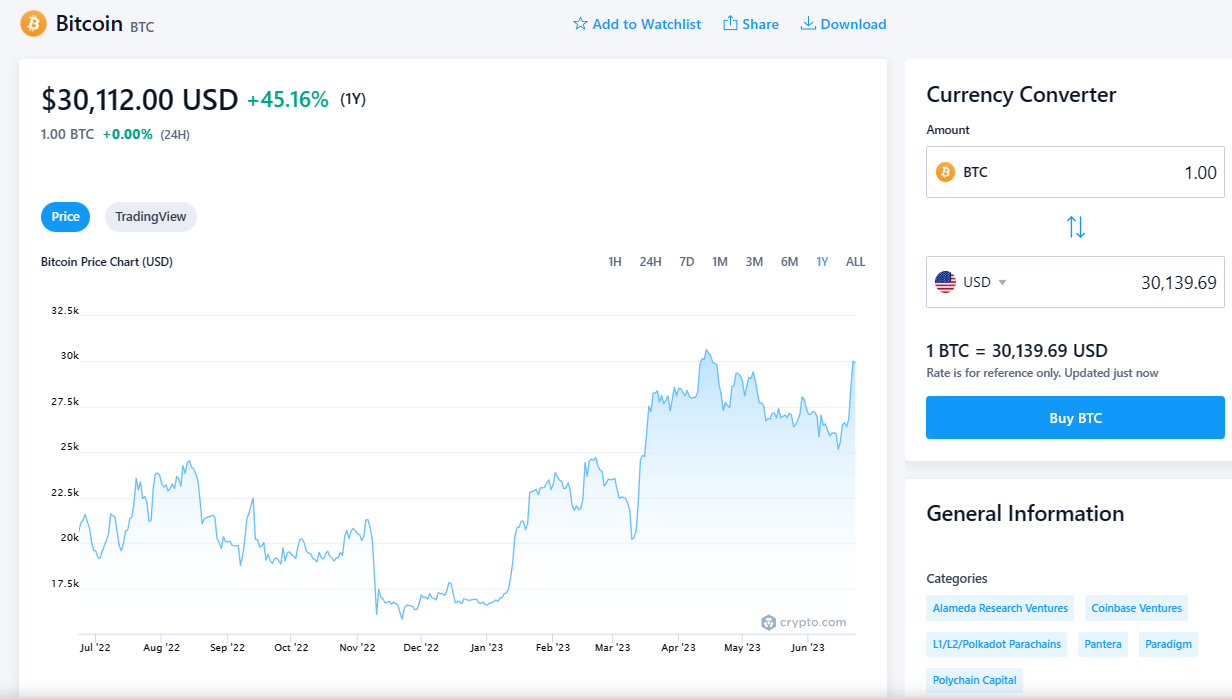Select the ALL time range
Viewport: 1232px width, 699px height.
(x=855, y=262)
